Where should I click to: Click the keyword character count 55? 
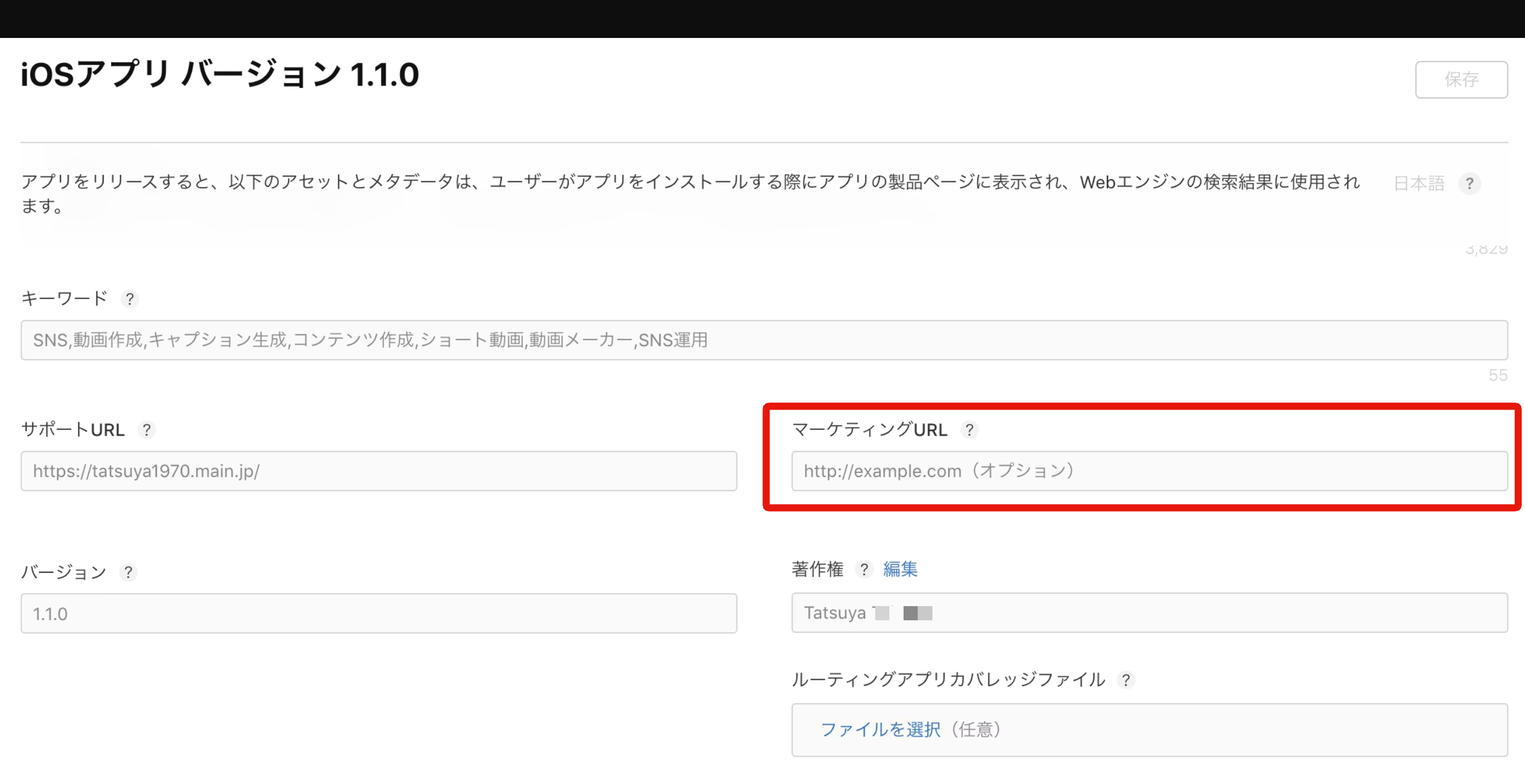[x=1498, y=375]
